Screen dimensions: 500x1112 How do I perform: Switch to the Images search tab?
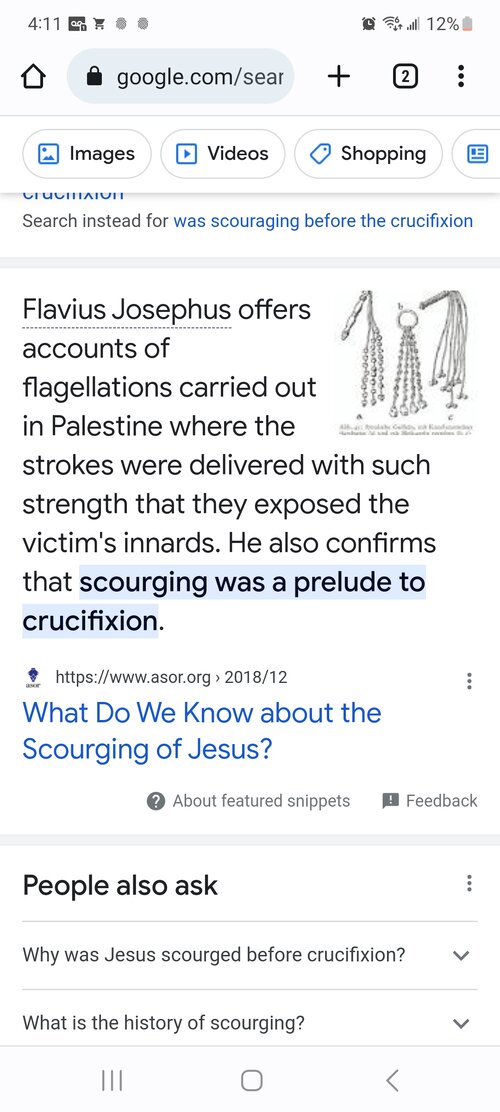tap(87, 154)
